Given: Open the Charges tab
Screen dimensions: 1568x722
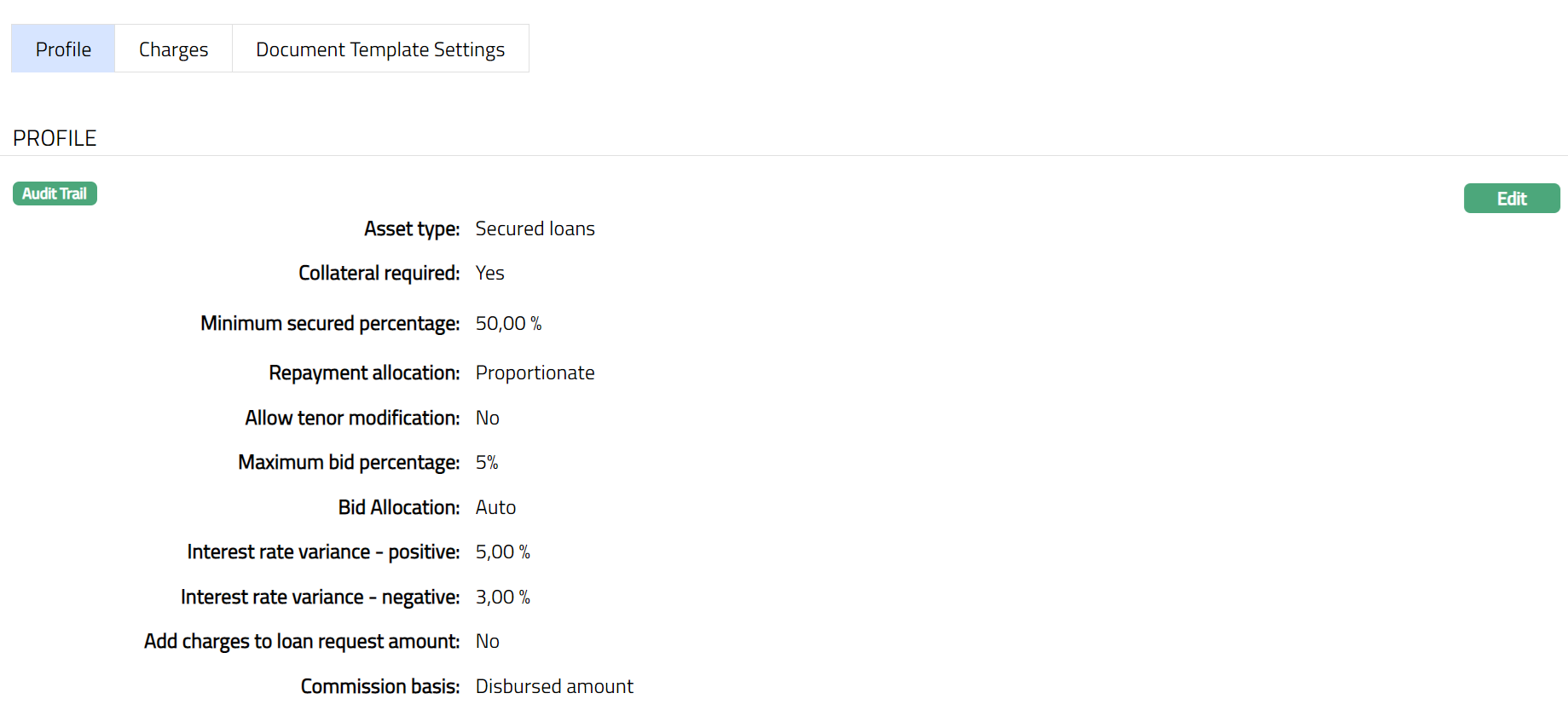Looking at the screenshot, I should point(173,49).
